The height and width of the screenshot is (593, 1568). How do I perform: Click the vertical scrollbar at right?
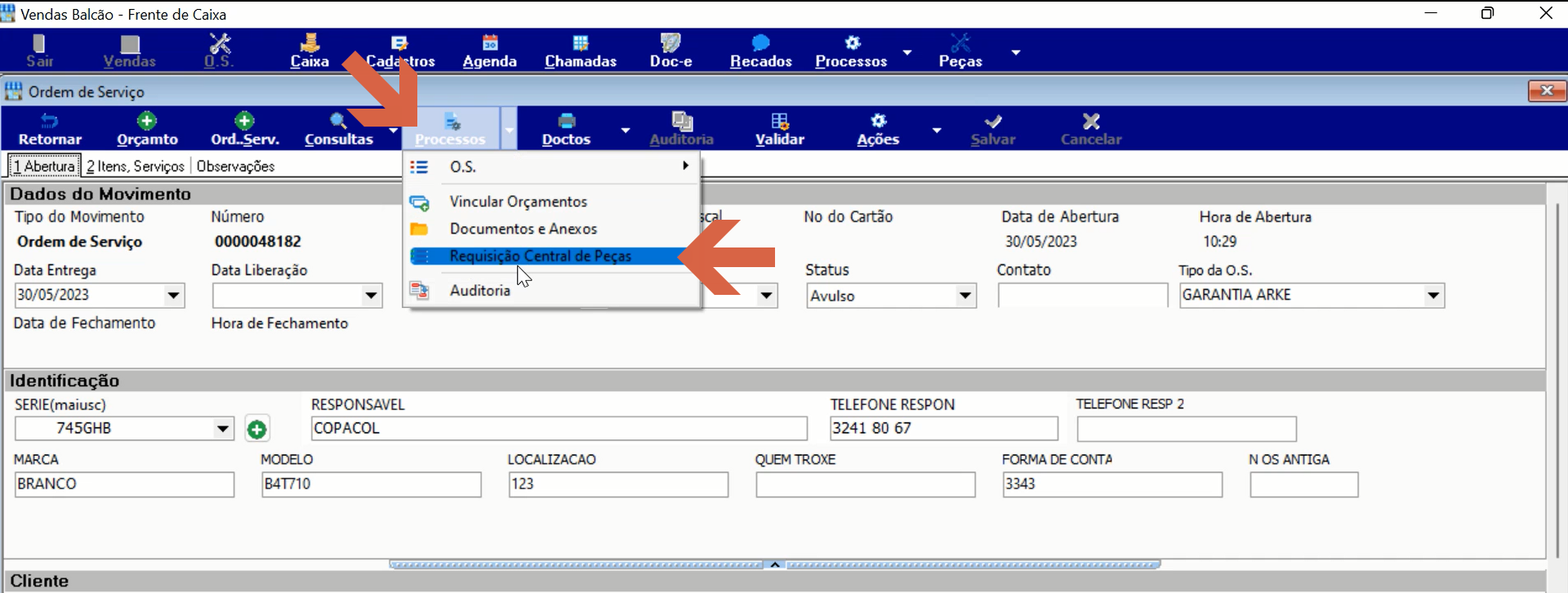[x=1557, y=380]
